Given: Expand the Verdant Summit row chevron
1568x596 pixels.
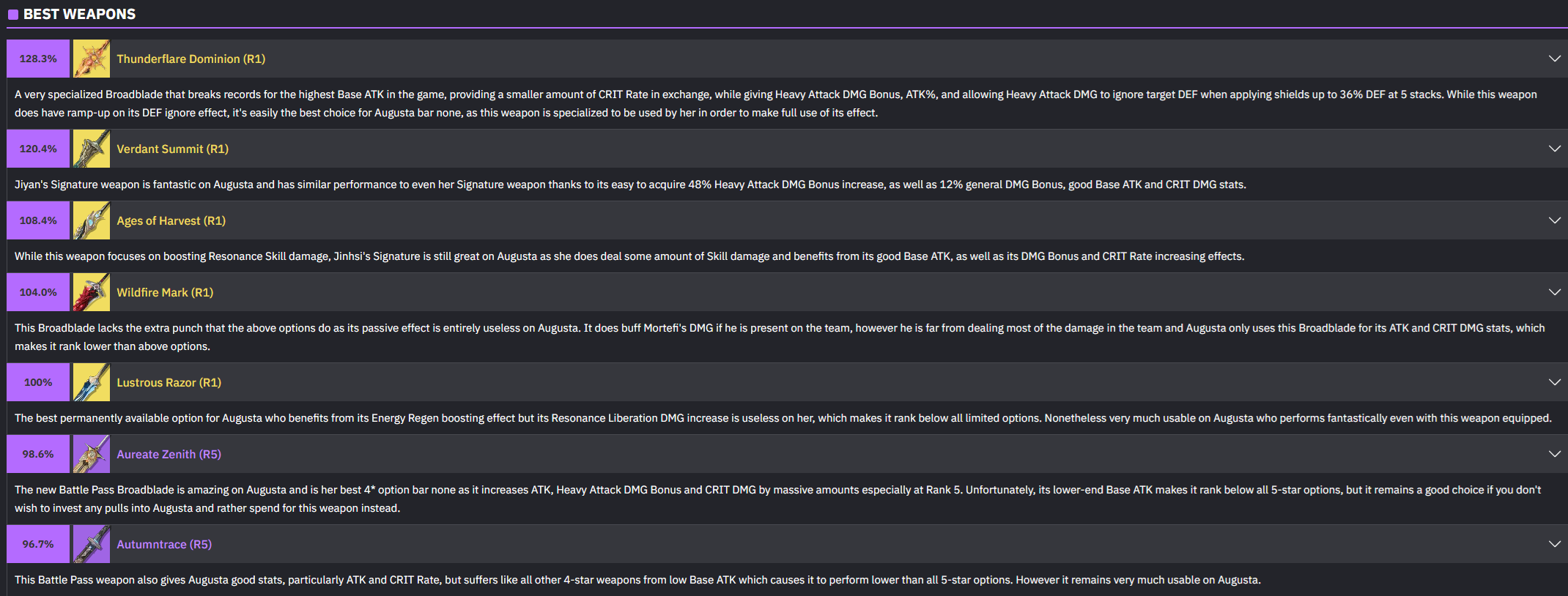Looking at the screenshot, I should tap(1554, 149).
